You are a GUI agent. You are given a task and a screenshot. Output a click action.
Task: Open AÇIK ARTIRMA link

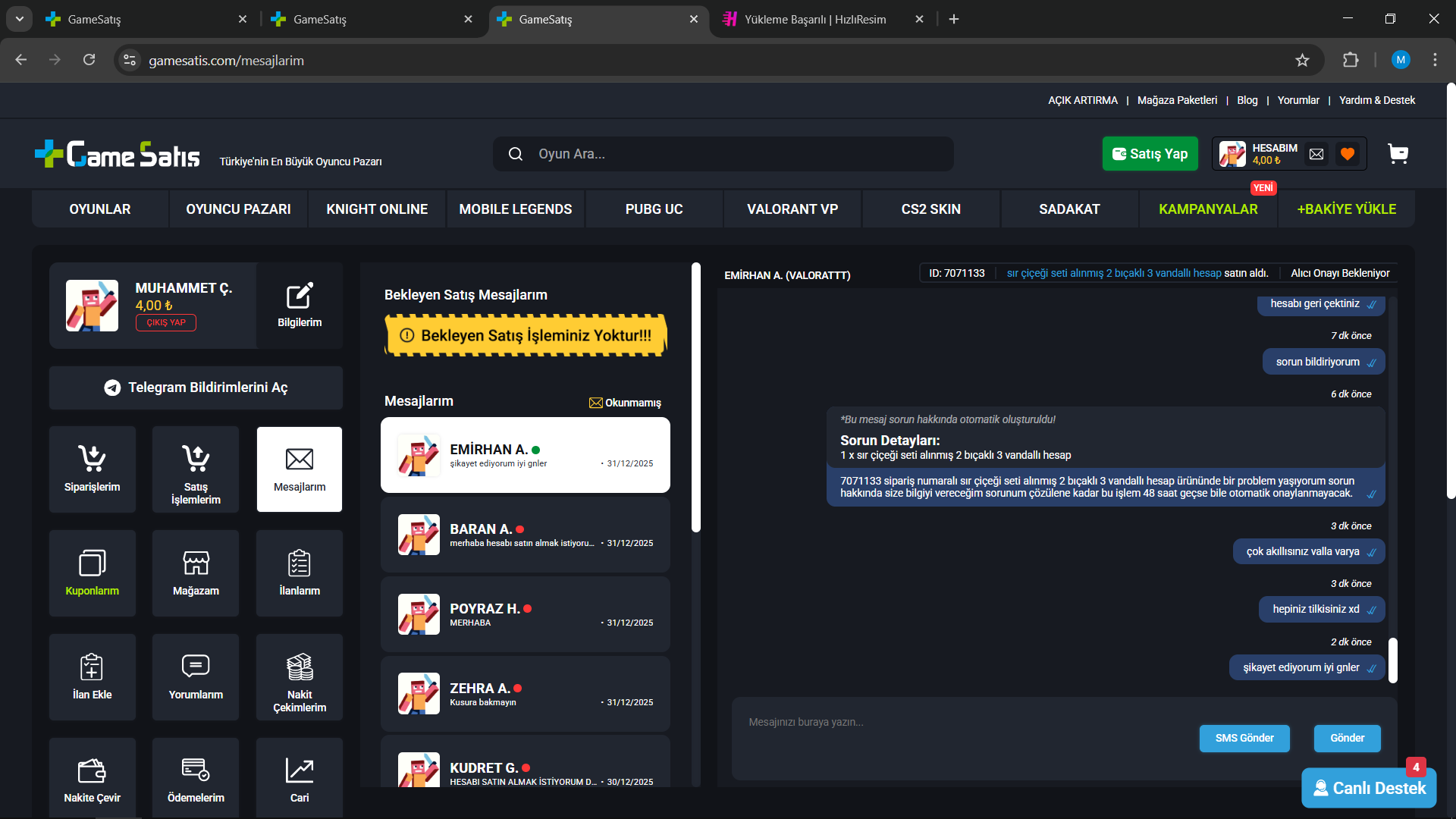(1083, 100)
